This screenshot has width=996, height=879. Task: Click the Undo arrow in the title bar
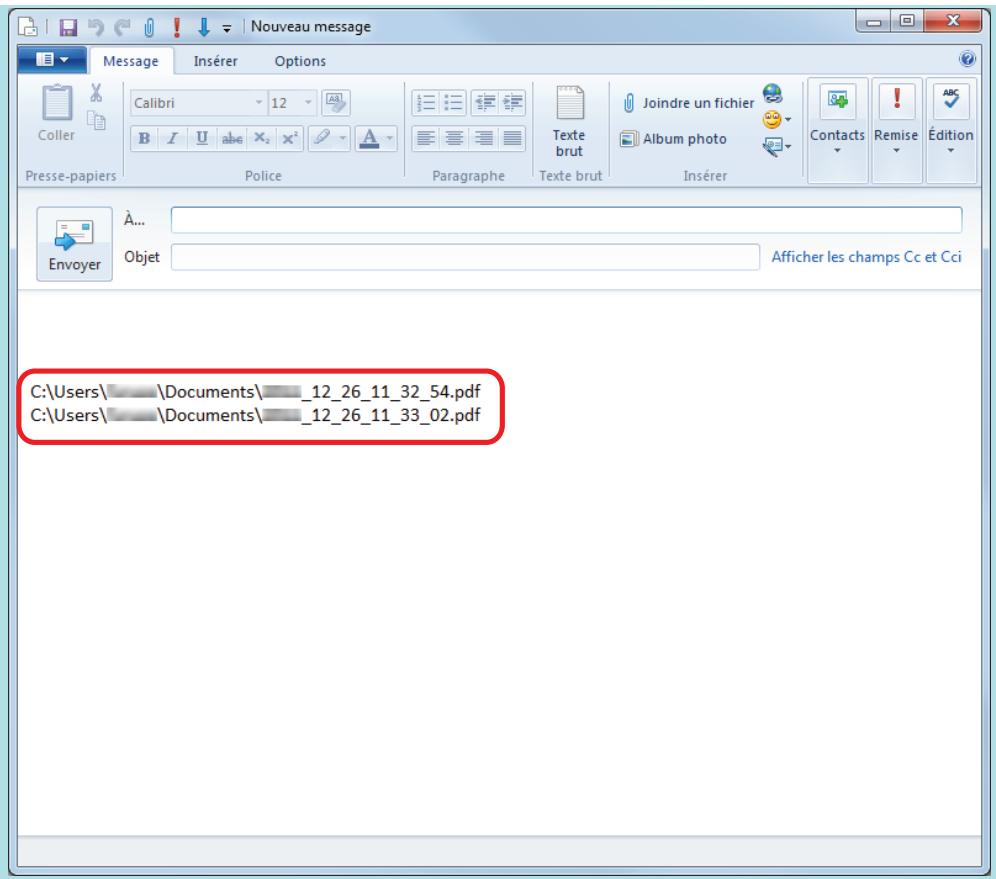(96, 27)
